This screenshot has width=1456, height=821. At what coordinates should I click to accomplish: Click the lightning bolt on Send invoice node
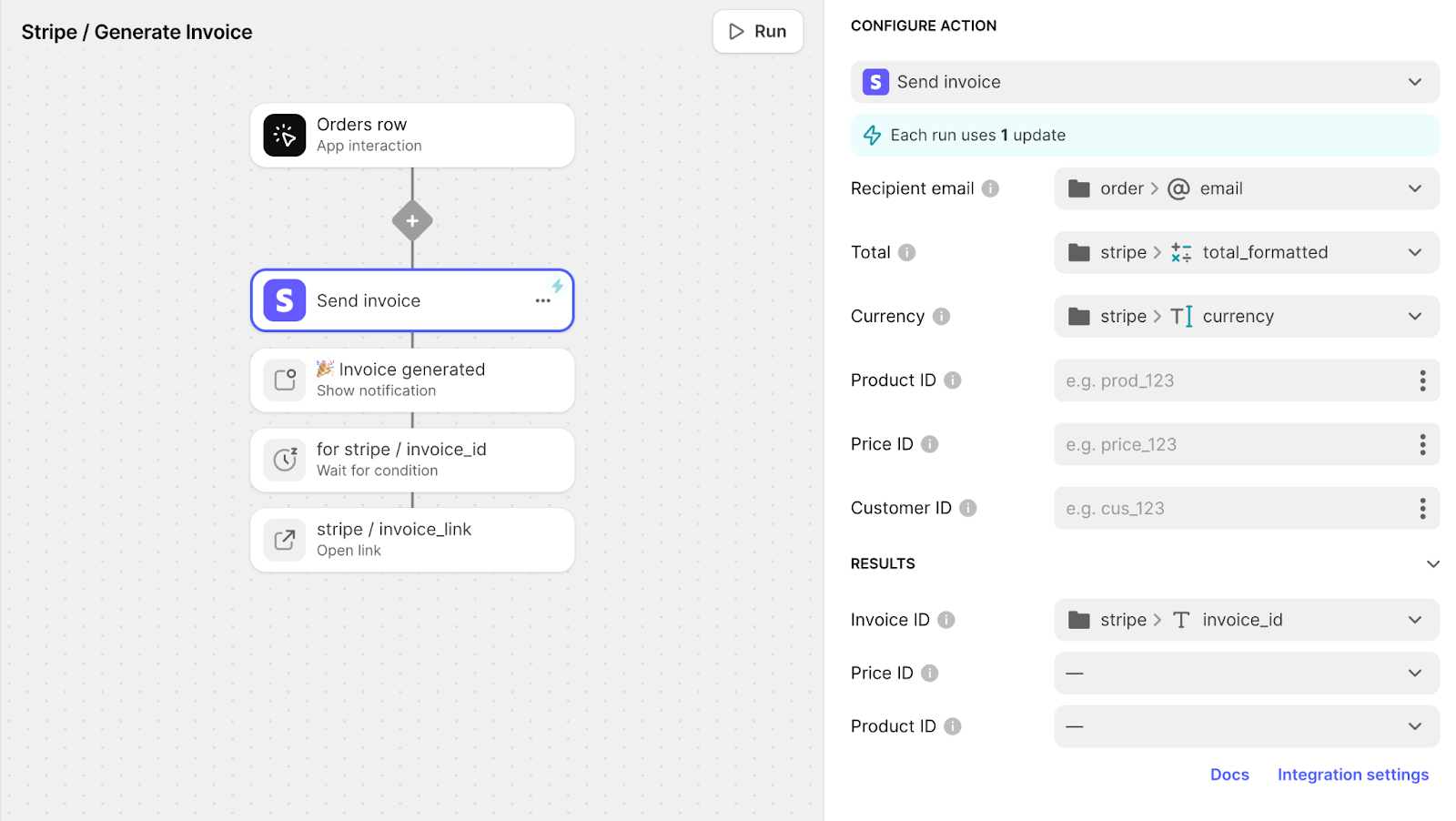[x=558, y=286]
